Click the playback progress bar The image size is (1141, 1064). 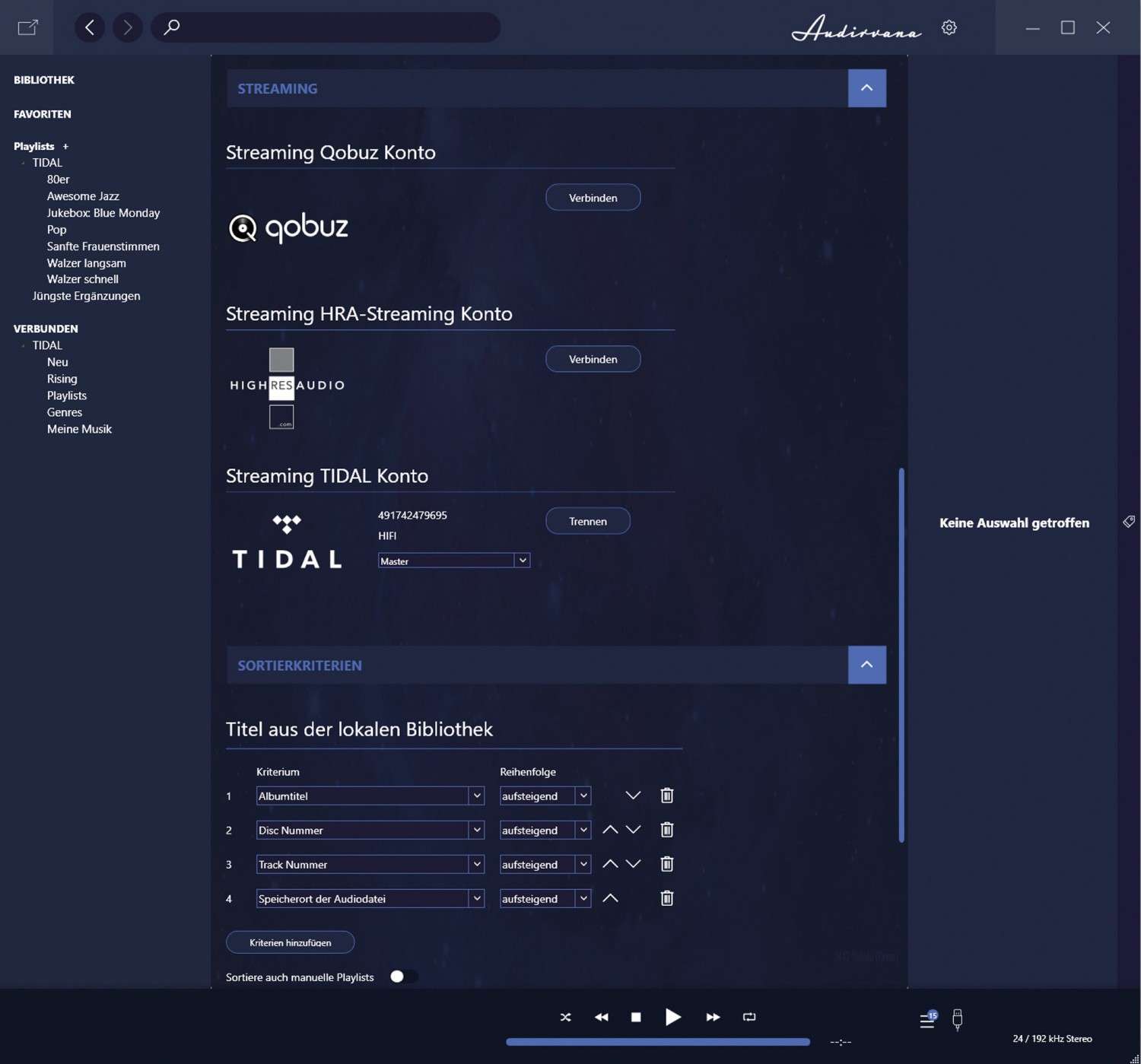click(658, 1042)
